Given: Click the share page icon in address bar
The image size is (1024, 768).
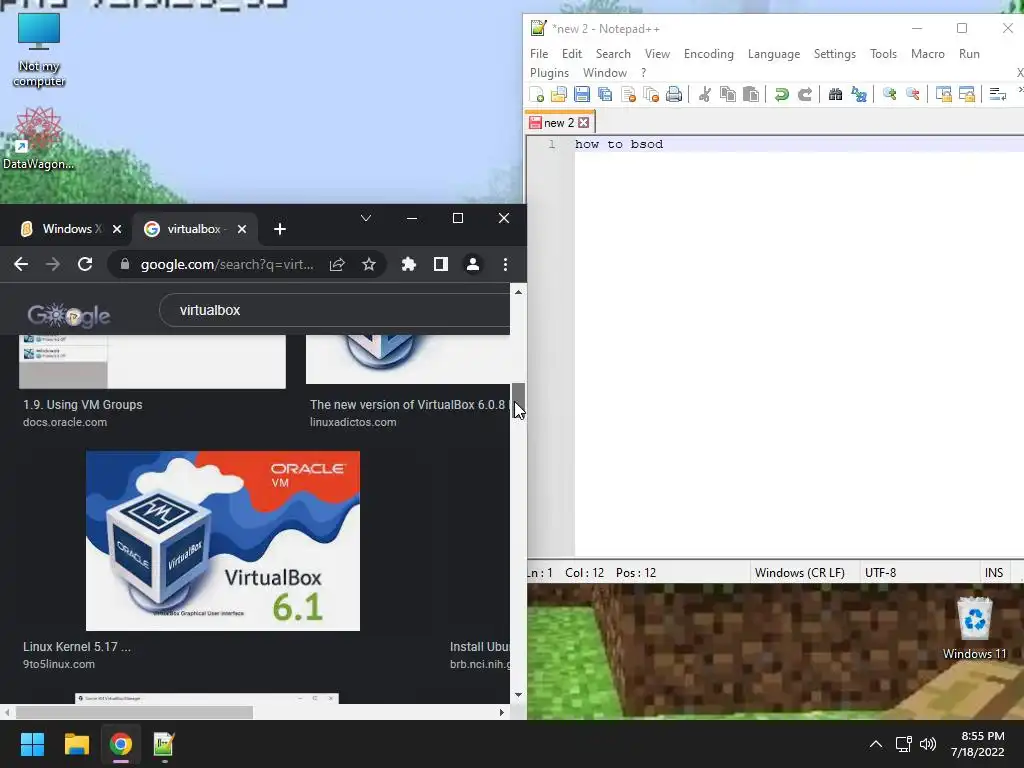Looking at the screenshot, I should point(337,264).
